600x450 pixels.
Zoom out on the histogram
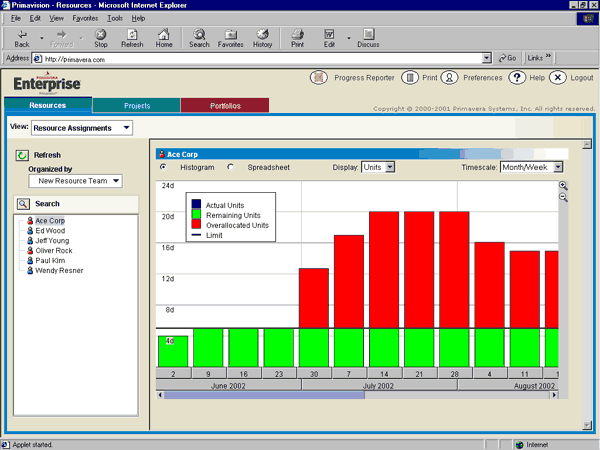pos(563,197)
